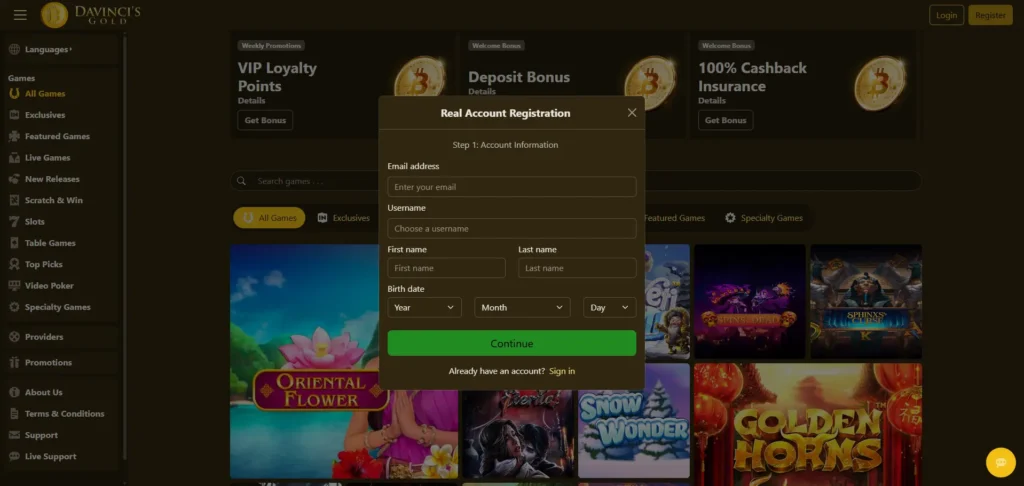Select the Exclusives filter tab
This screenshot has height=486, width=1024.
click(344, 218)
